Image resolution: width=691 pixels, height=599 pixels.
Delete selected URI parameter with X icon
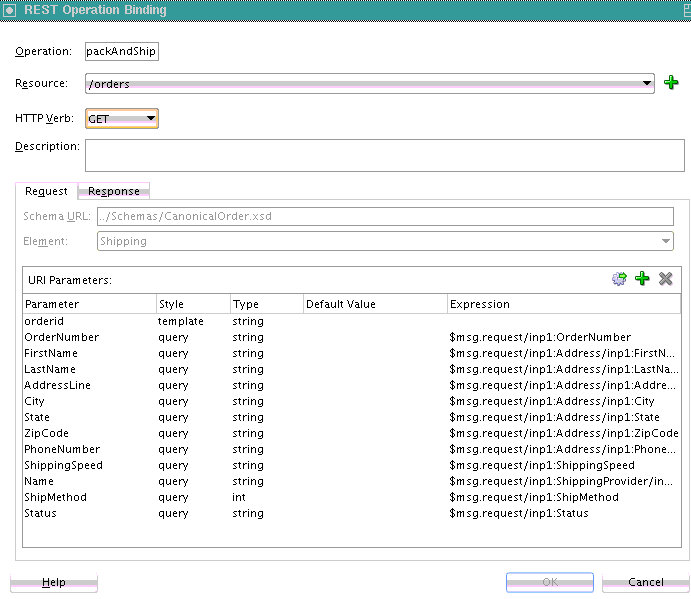(x=665, y=279)
